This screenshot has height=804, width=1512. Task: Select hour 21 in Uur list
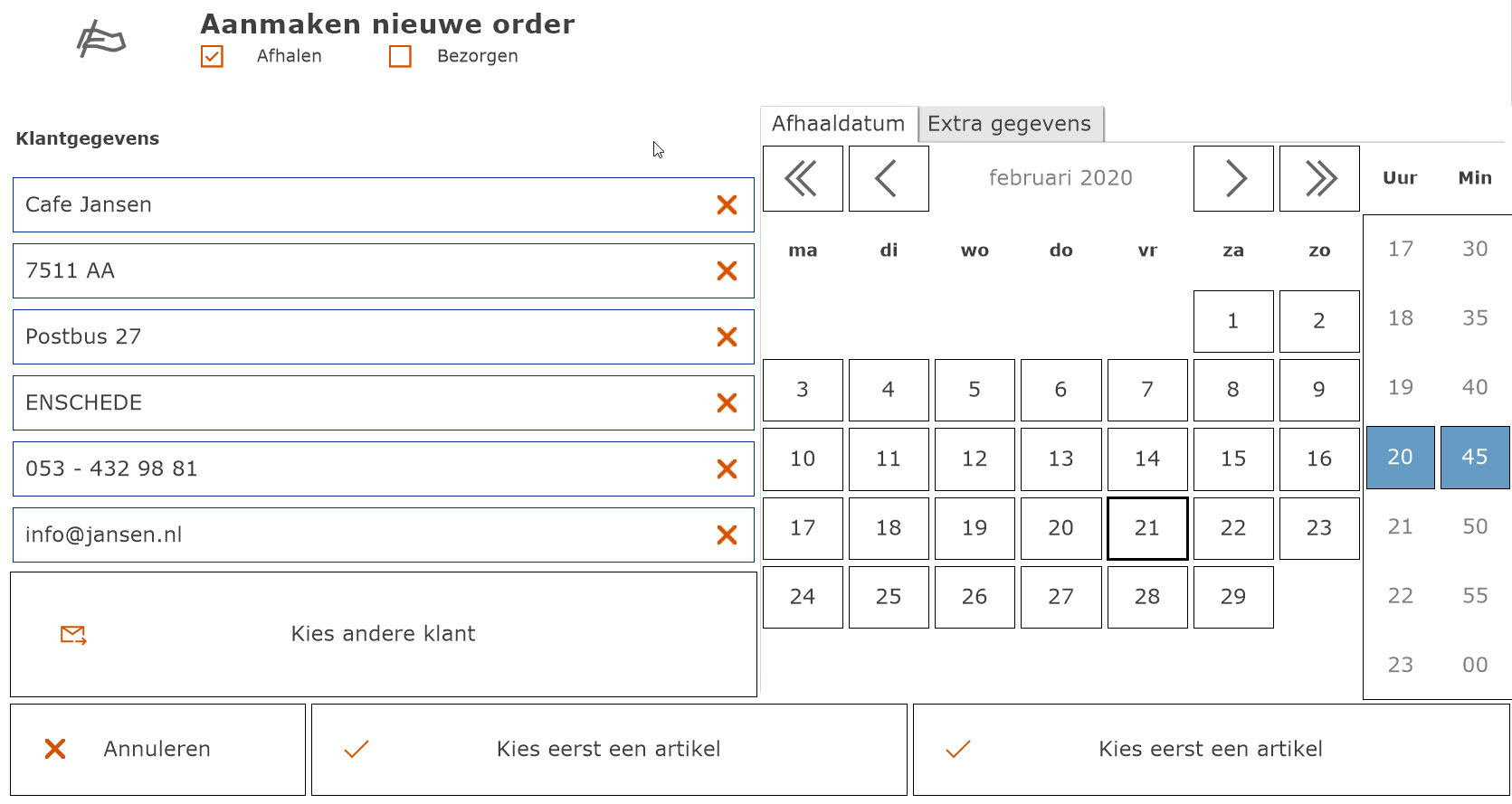(1400, 526)
